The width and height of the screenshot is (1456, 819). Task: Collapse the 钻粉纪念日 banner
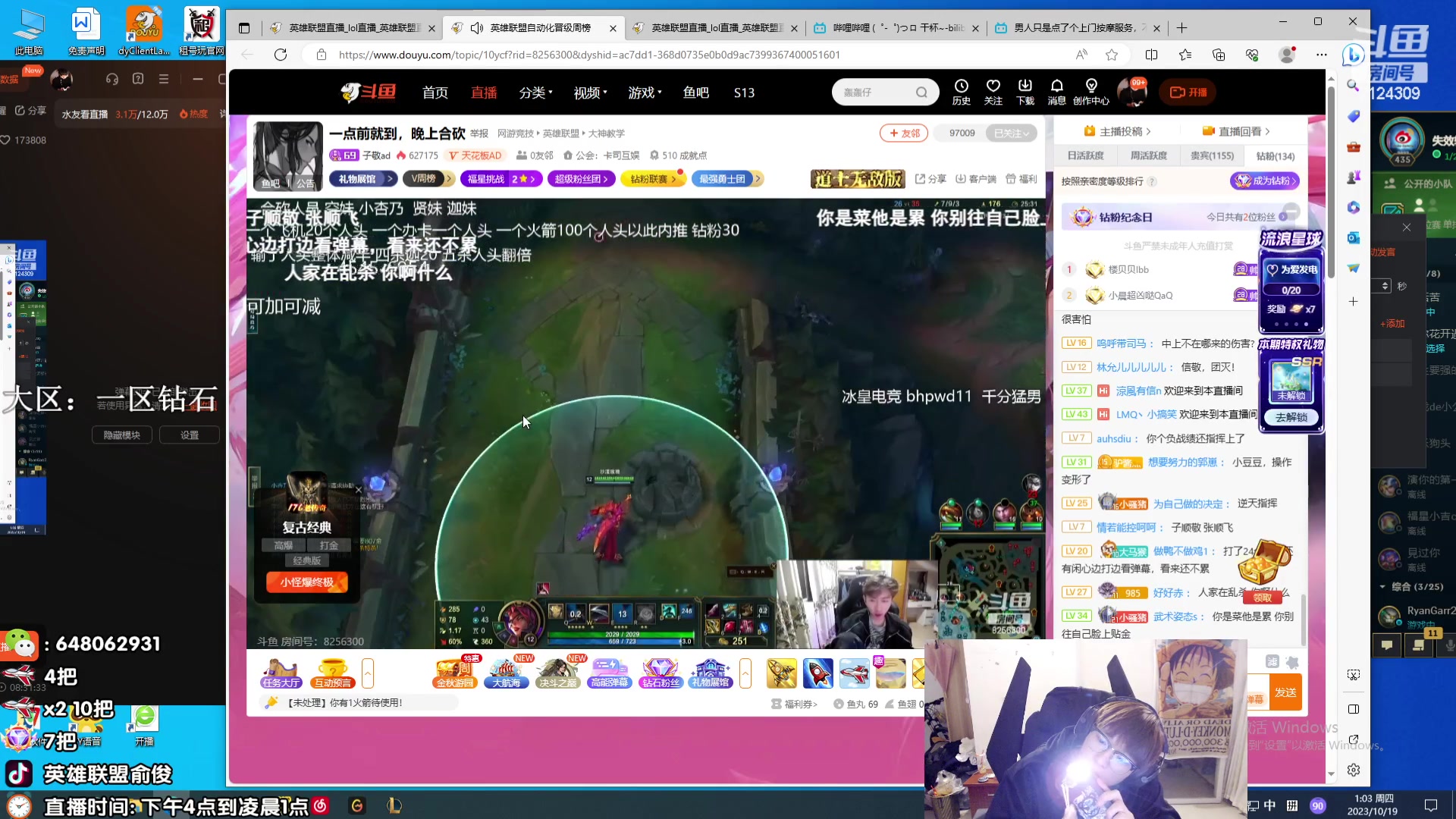[1291, 211]
